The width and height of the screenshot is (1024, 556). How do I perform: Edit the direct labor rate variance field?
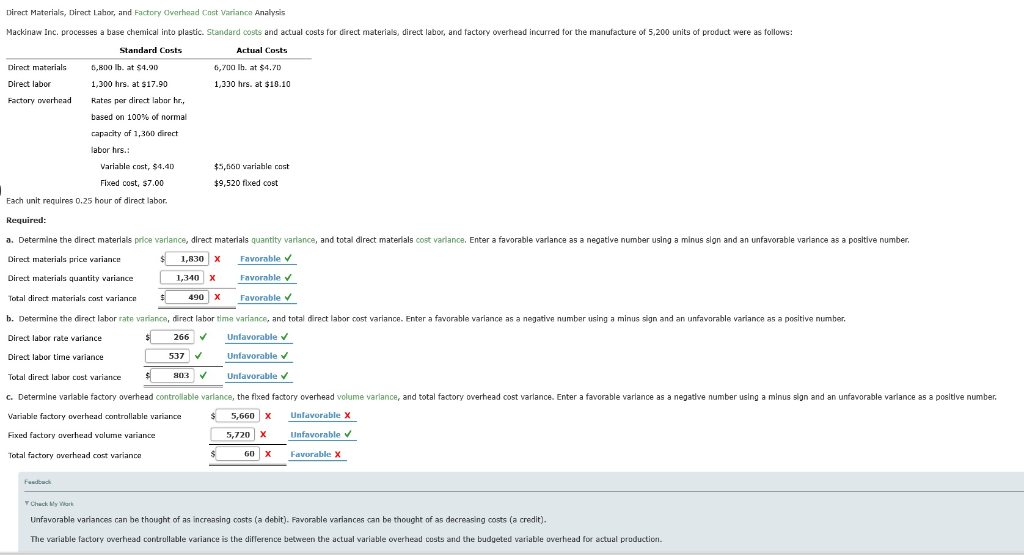(172, 337)
